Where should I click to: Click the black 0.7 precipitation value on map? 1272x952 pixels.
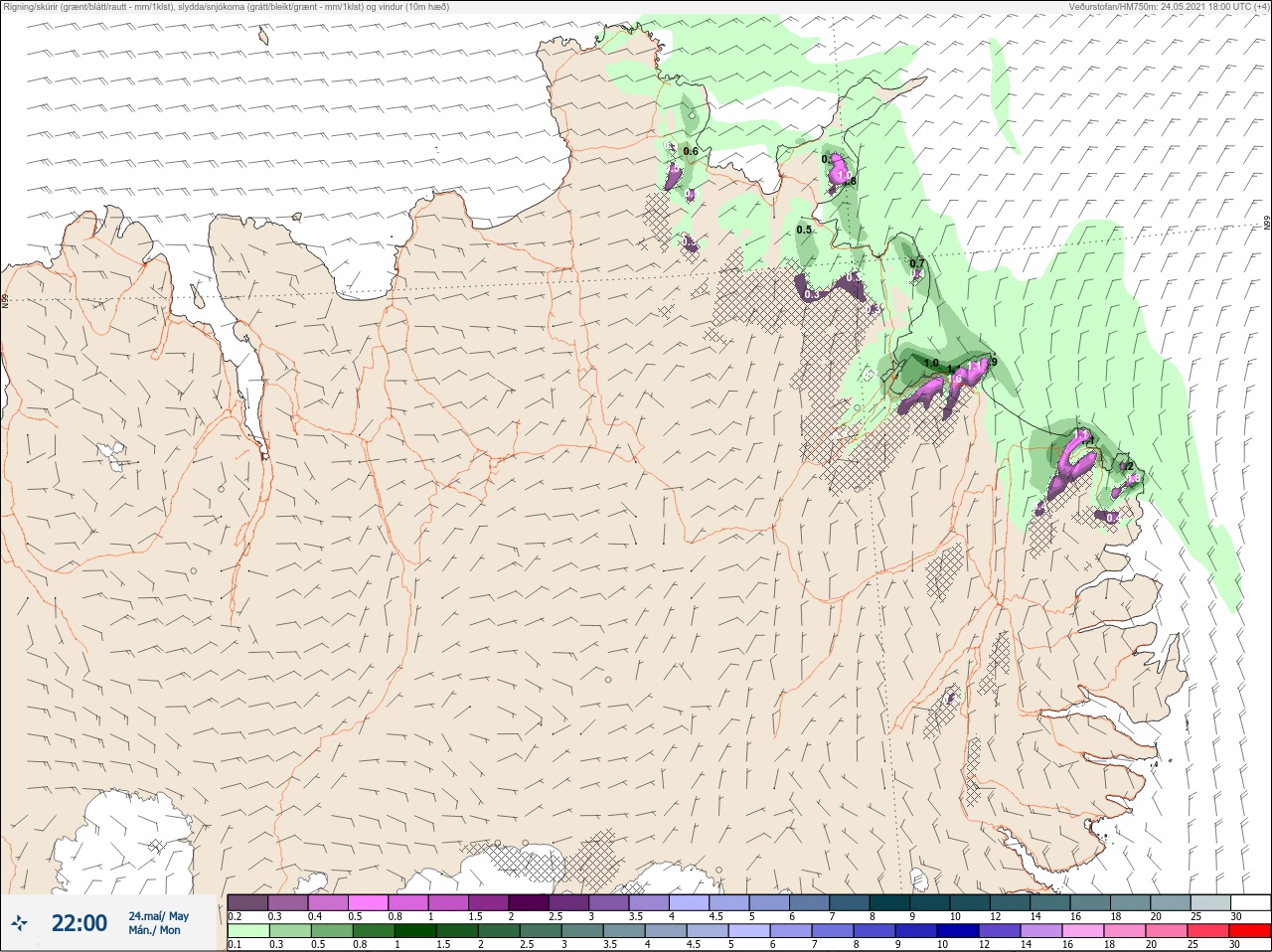pos(917,263)
